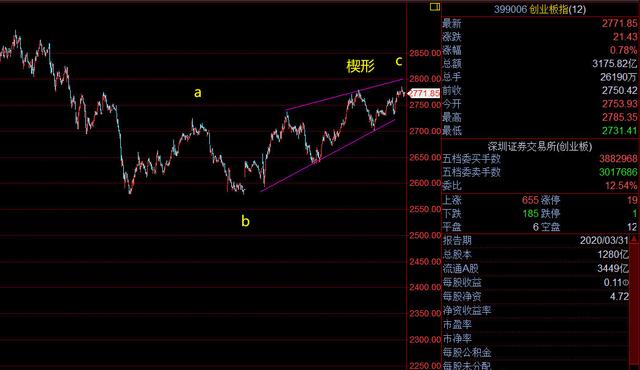Click the 总额 value 3175.82亿
Screen dimensions: 640x370
pos(614,63)
